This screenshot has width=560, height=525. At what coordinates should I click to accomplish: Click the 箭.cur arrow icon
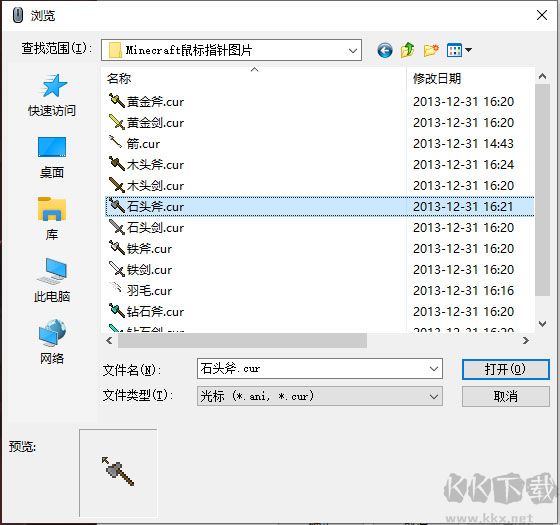coord(116,143)
